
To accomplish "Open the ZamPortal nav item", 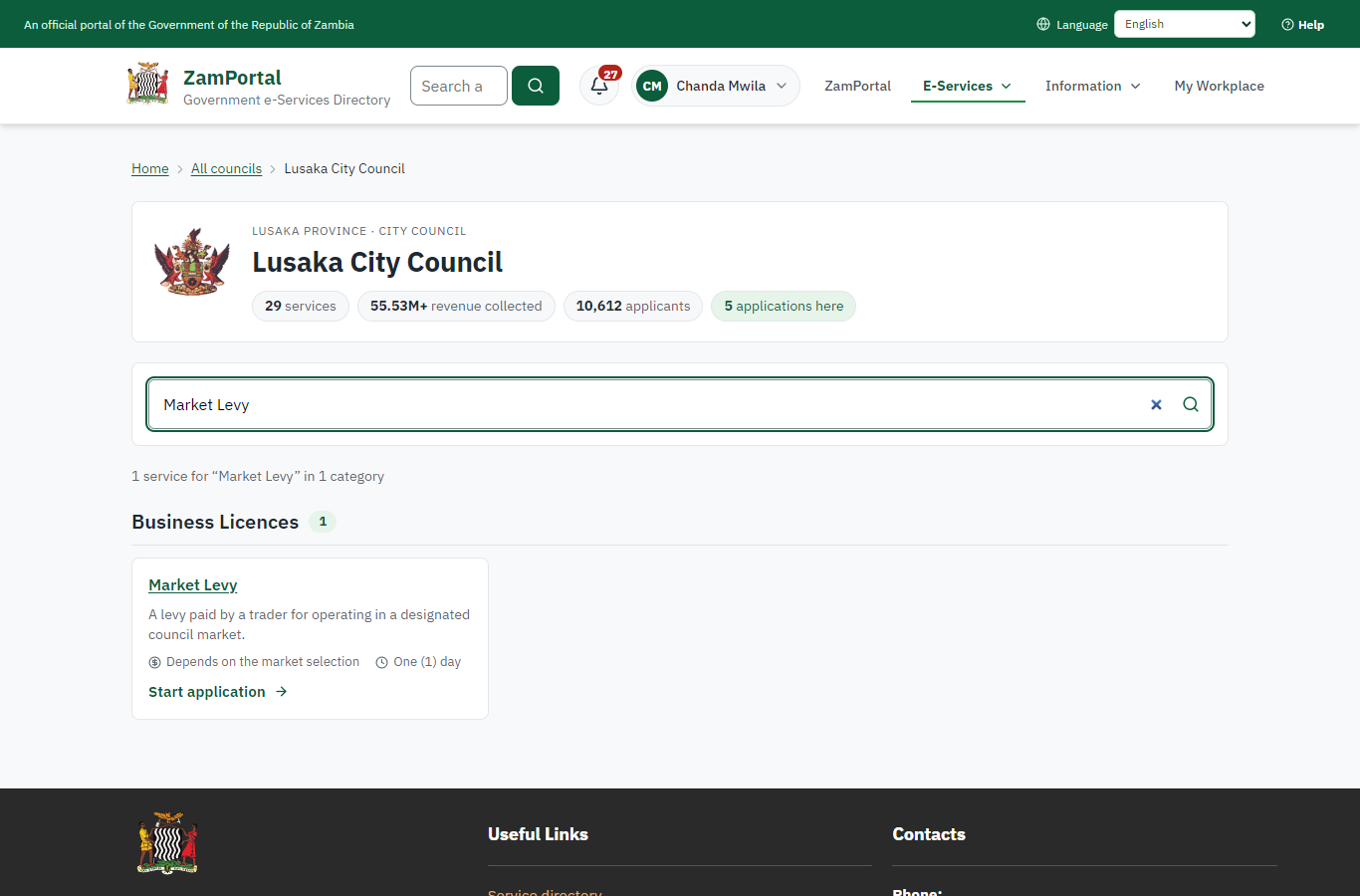I will pyautogui.click(x=857, y=86).
